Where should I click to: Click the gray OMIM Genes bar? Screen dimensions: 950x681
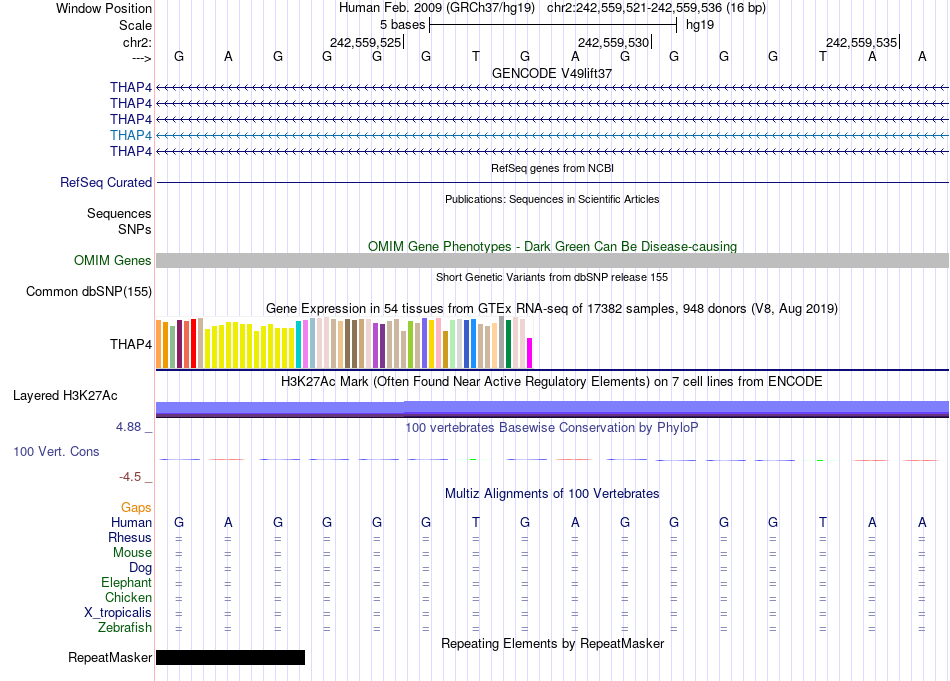[x=552, y=261]
